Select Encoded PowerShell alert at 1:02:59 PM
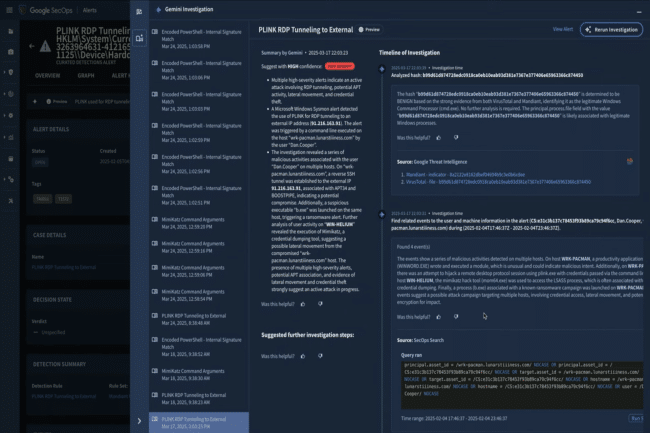The image size is (650, 433). pos(199,133)
